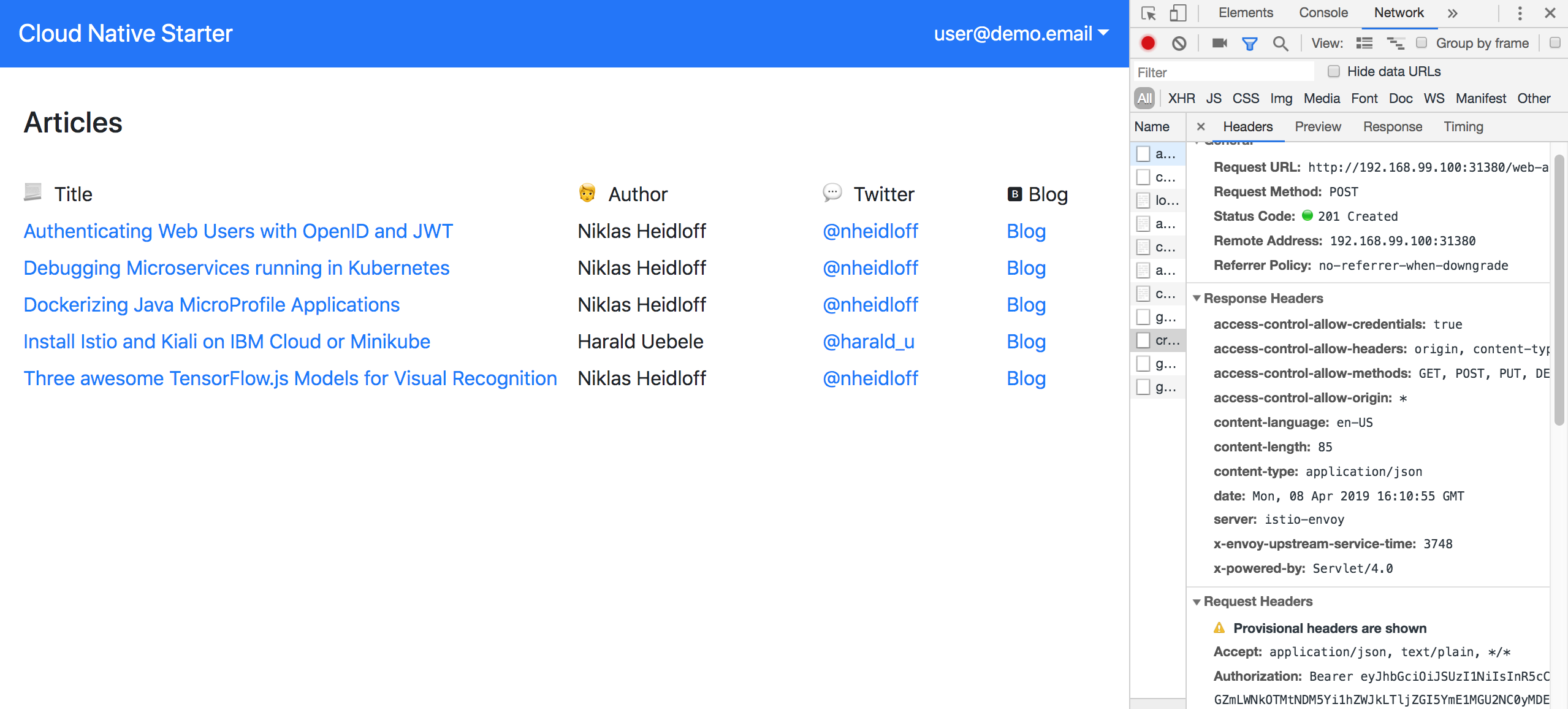Viewport: 1568px width, 709px height.
Task: Toggle the device toolbar icon
Action: (x=1178, y=13)
